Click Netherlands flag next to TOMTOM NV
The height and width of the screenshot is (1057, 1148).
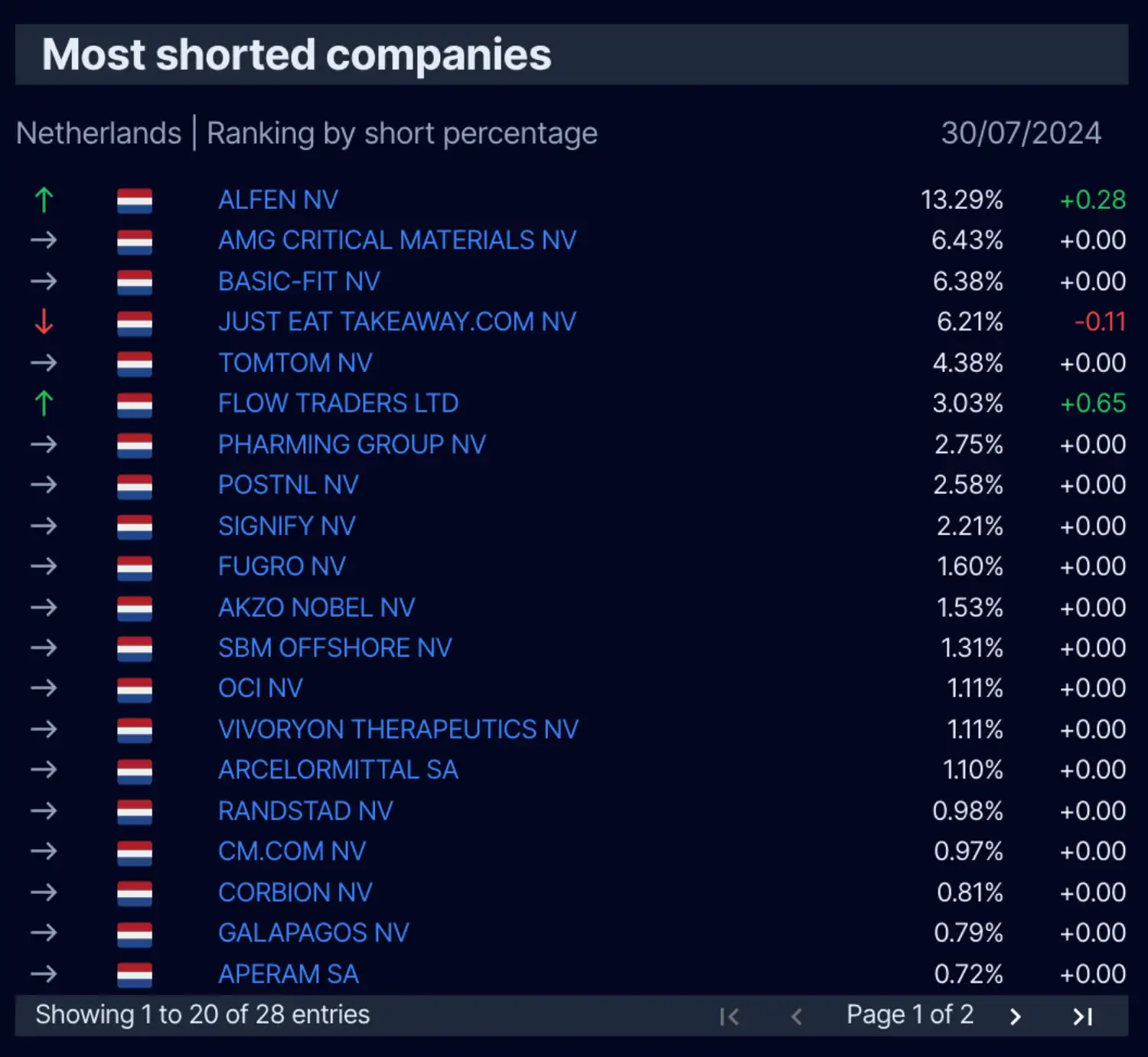135,363
